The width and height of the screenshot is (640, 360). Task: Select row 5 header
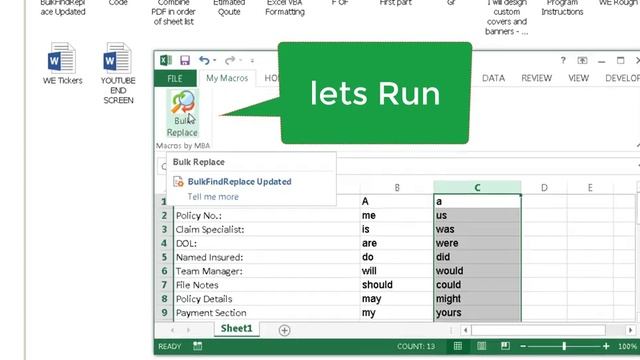click(164, 257)
